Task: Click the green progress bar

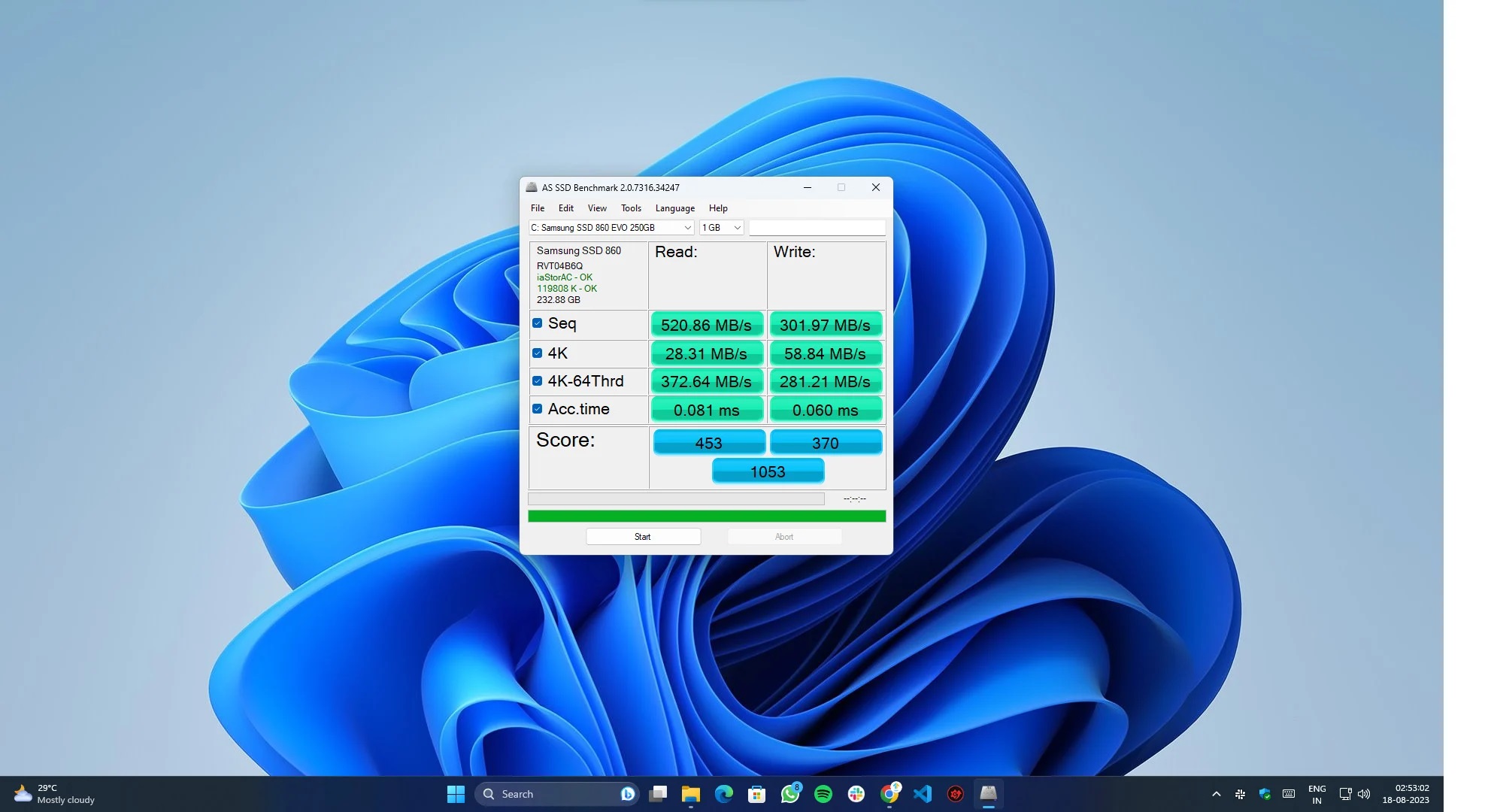Action: pos(706,516)
